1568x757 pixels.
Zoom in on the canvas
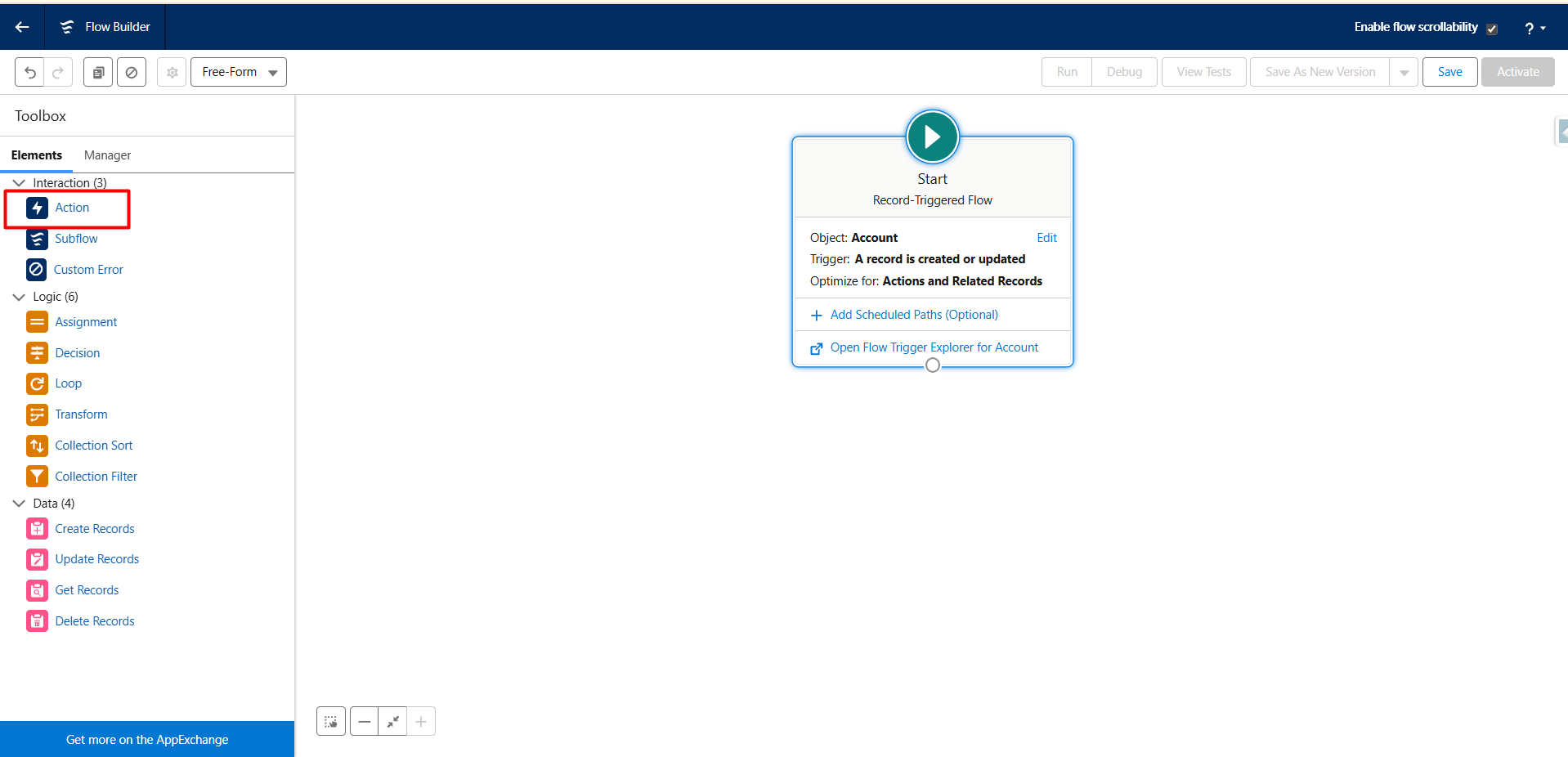coord(421,721)
